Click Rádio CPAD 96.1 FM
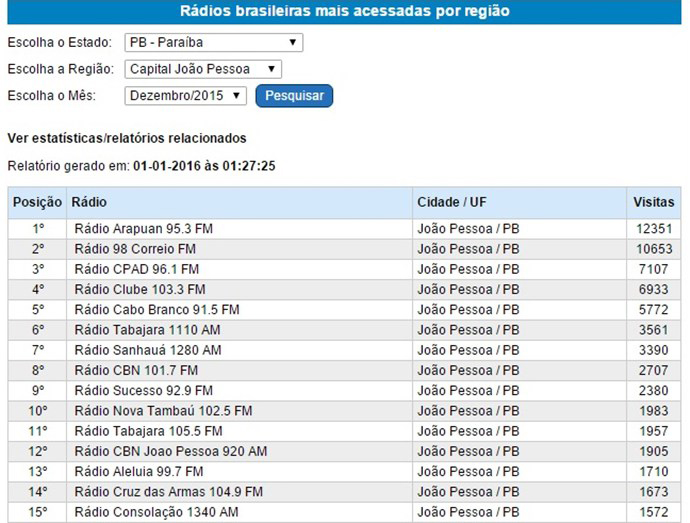The height and width of the screenshot is (523, 690). click(136, 269)
